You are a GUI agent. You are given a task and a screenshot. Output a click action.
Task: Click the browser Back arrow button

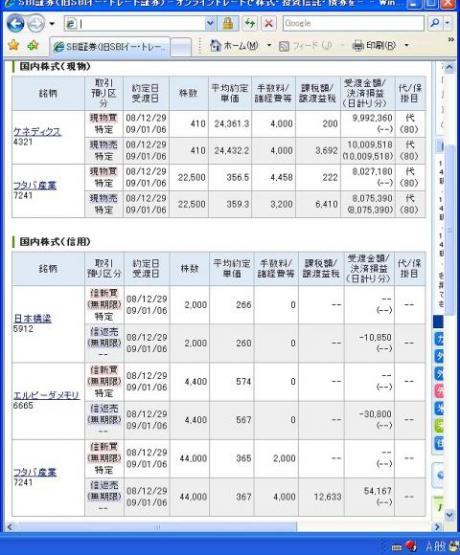click(15, 24)
